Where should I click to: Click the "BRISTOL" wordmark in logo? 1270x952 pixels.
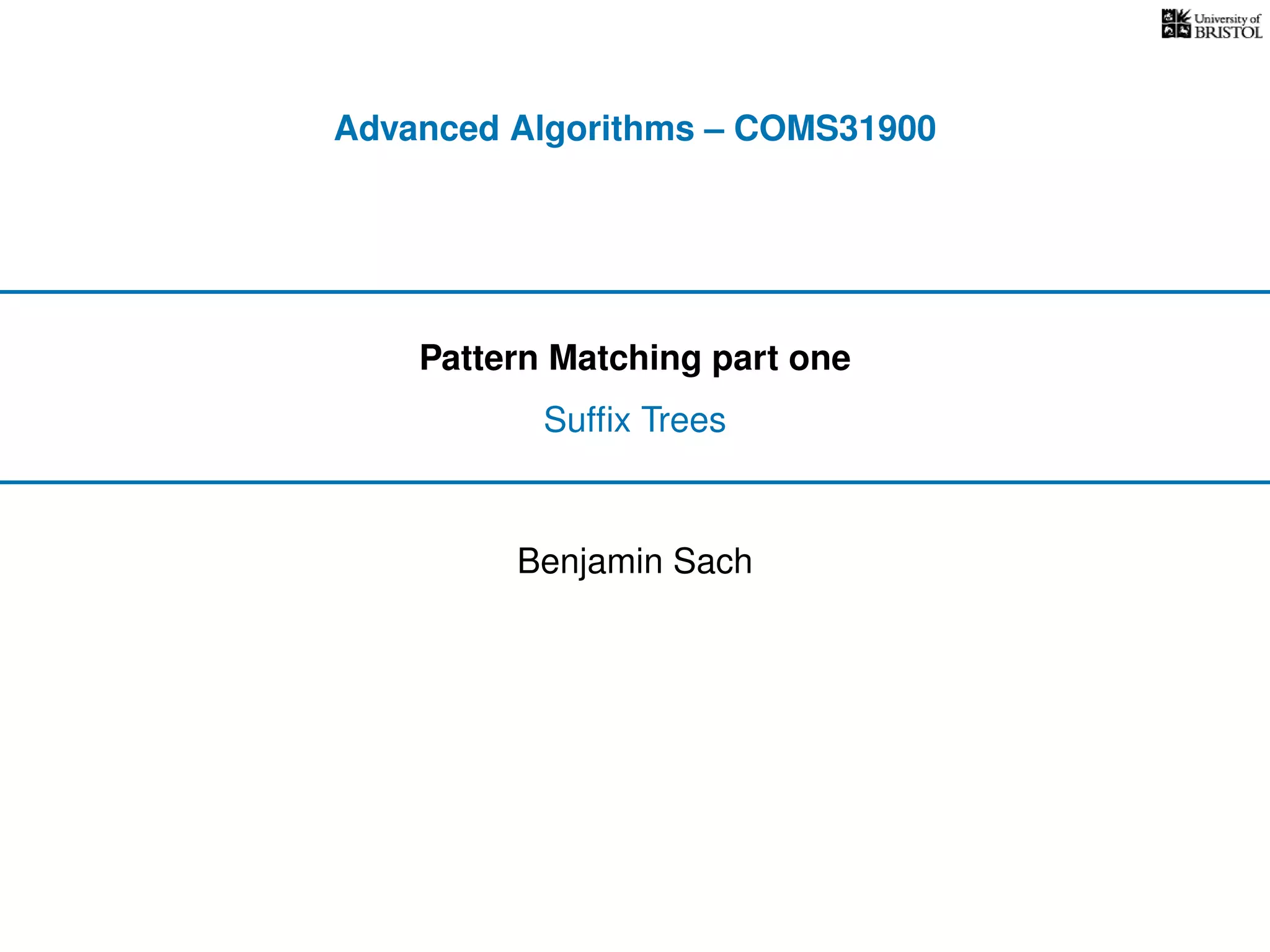click(1228, 32)
